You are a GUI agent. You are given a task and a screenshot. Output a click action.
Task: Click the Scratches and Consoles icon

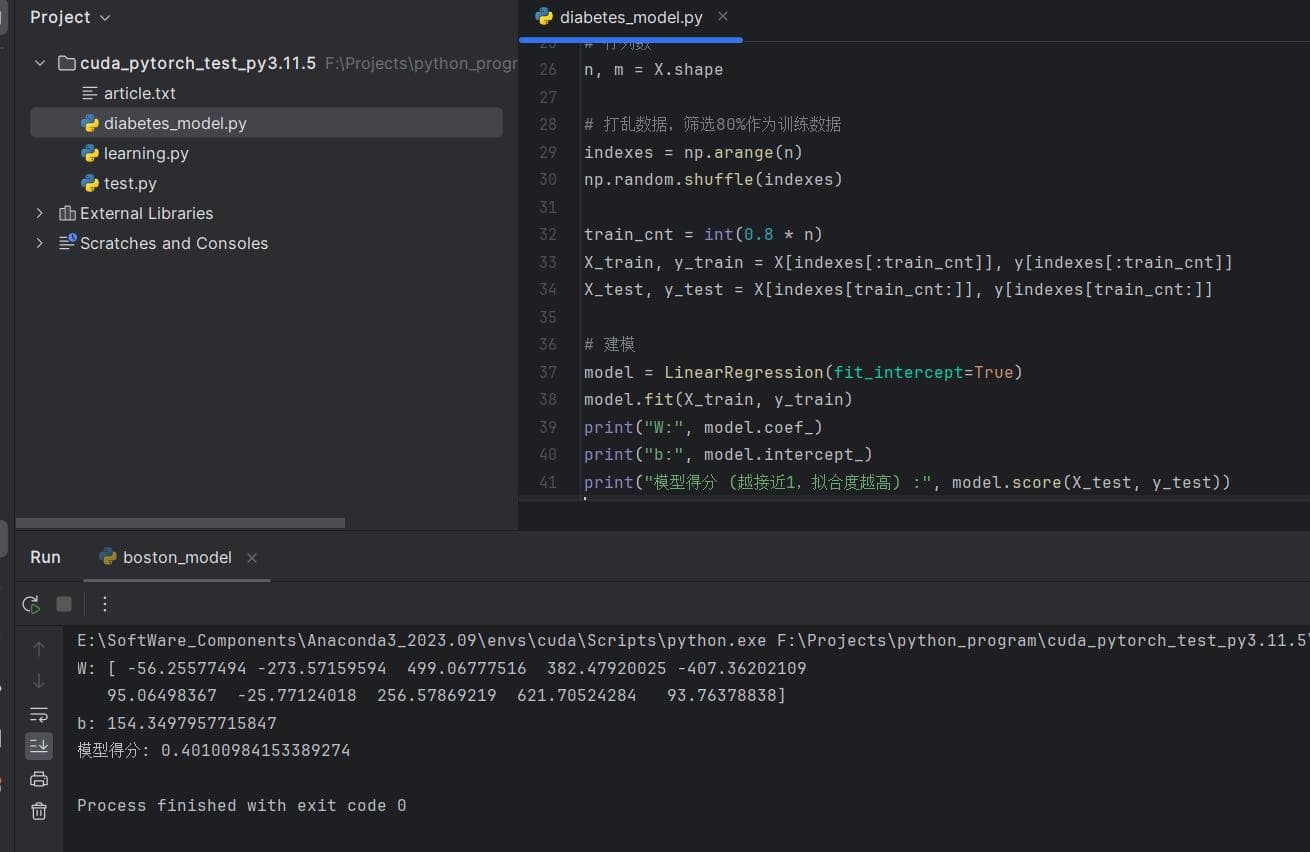click(67, 243)
